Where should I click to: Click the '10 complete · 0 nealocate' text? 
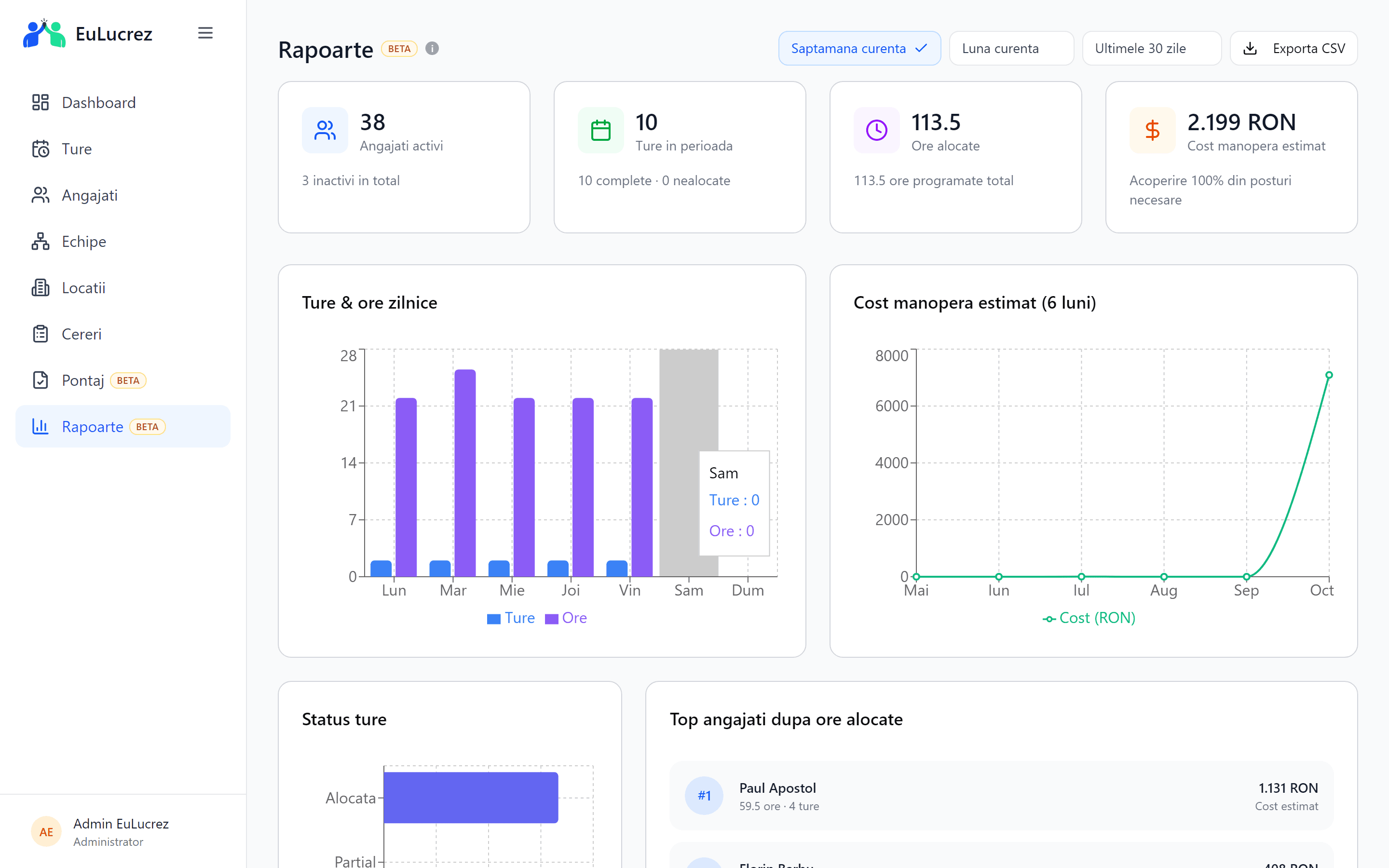click(654, 181)
